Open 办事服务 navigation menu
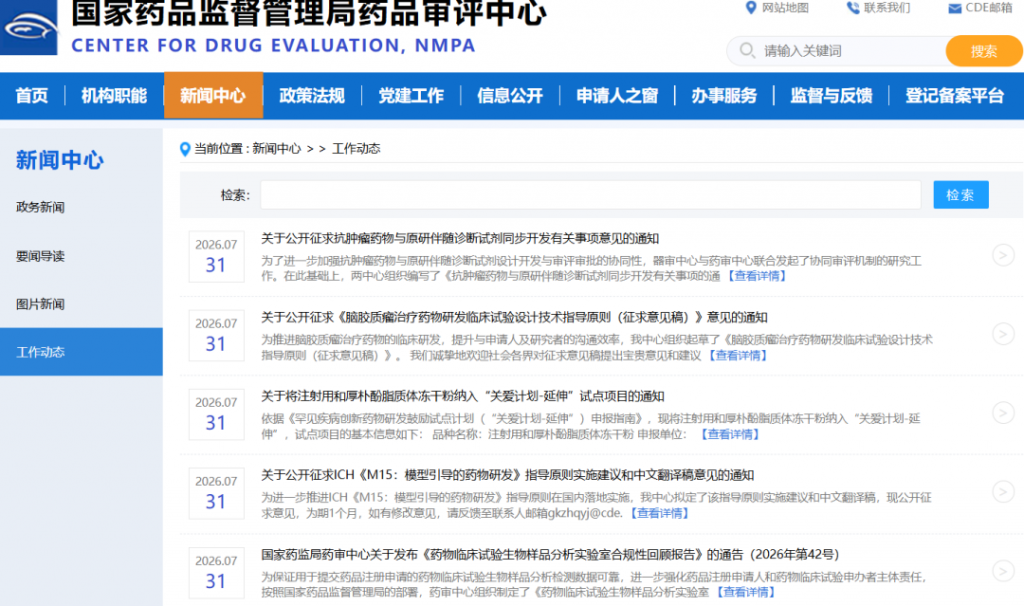The image size is (1024, 606). click(x=724, y=95)
